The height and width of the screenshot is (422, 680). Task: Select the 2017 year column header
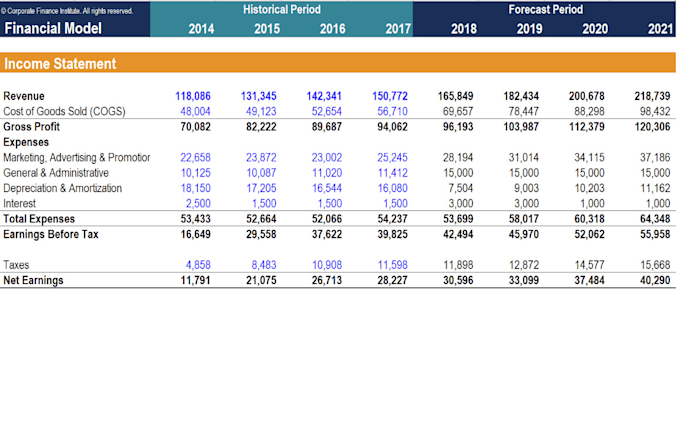[x=398, y=29]
